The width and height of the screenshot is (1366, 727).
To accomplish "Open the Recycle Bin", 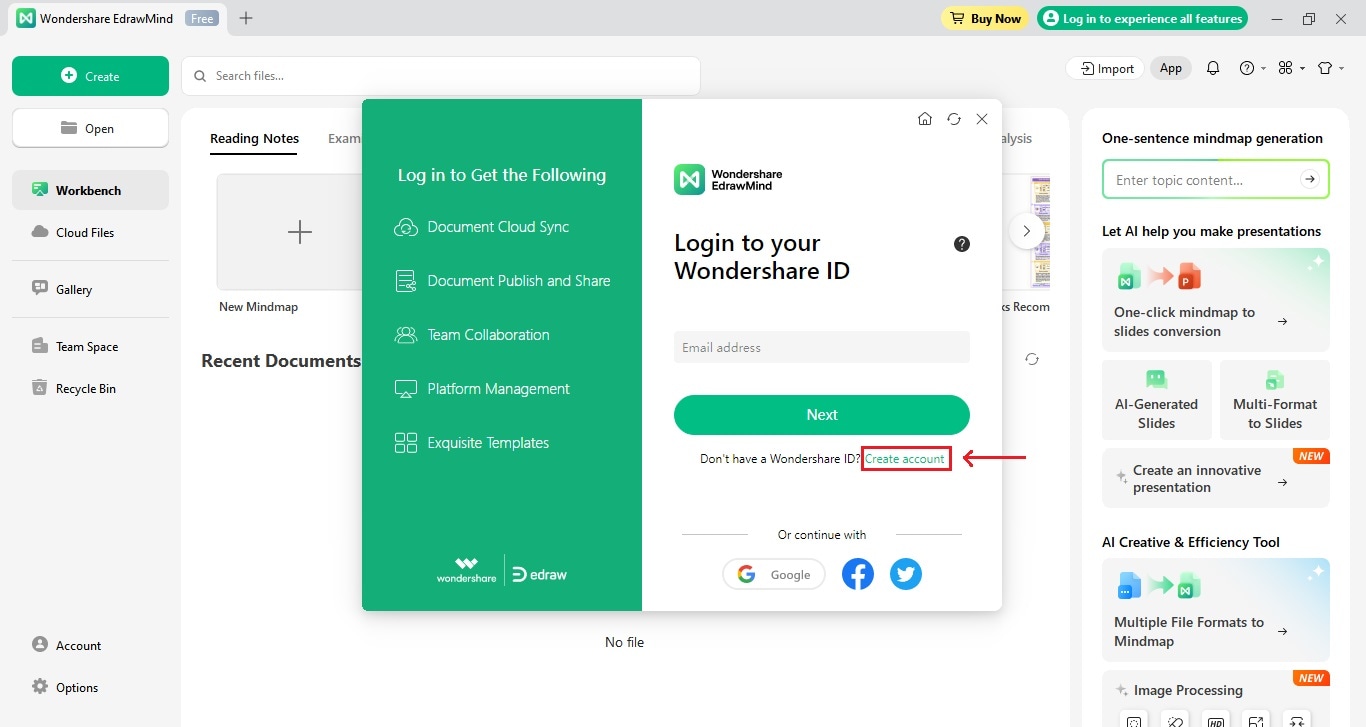I will coord(90,388).
